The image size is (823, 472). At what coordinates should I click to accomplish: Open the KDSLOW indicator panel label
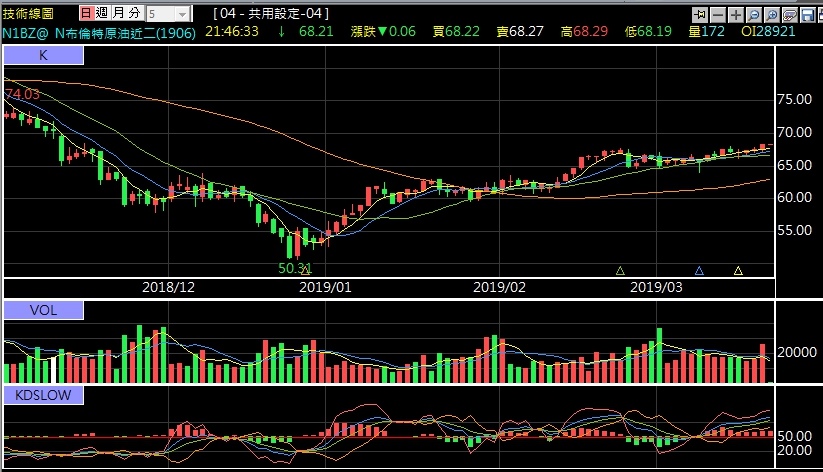(44, 395)
